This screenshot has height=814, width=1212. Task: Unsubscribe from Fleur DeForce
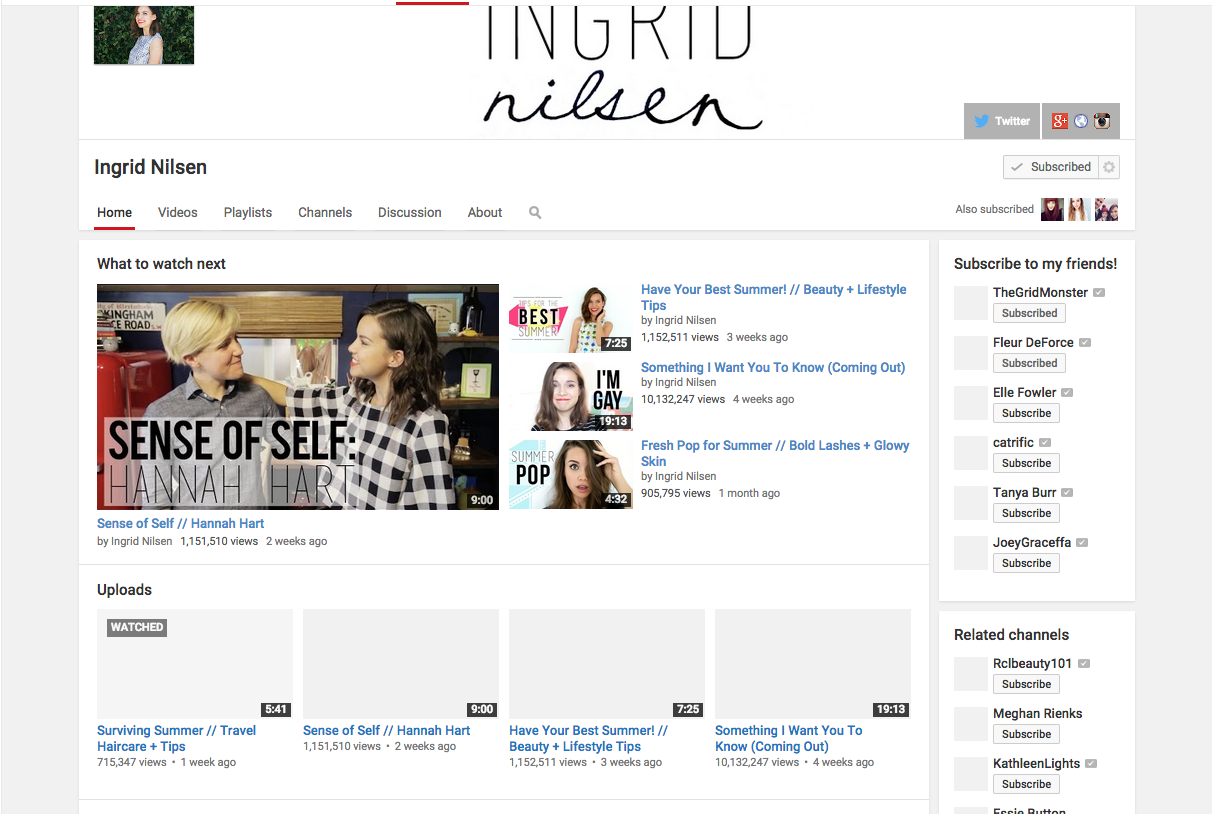tap(1029, 363)
